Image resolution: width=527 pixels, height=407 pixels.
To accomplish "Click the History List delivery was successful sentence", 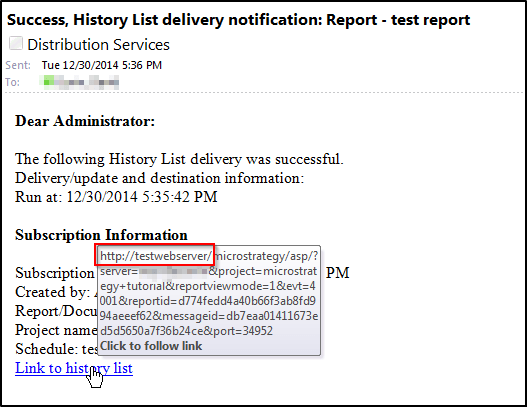I will point(179,159).
